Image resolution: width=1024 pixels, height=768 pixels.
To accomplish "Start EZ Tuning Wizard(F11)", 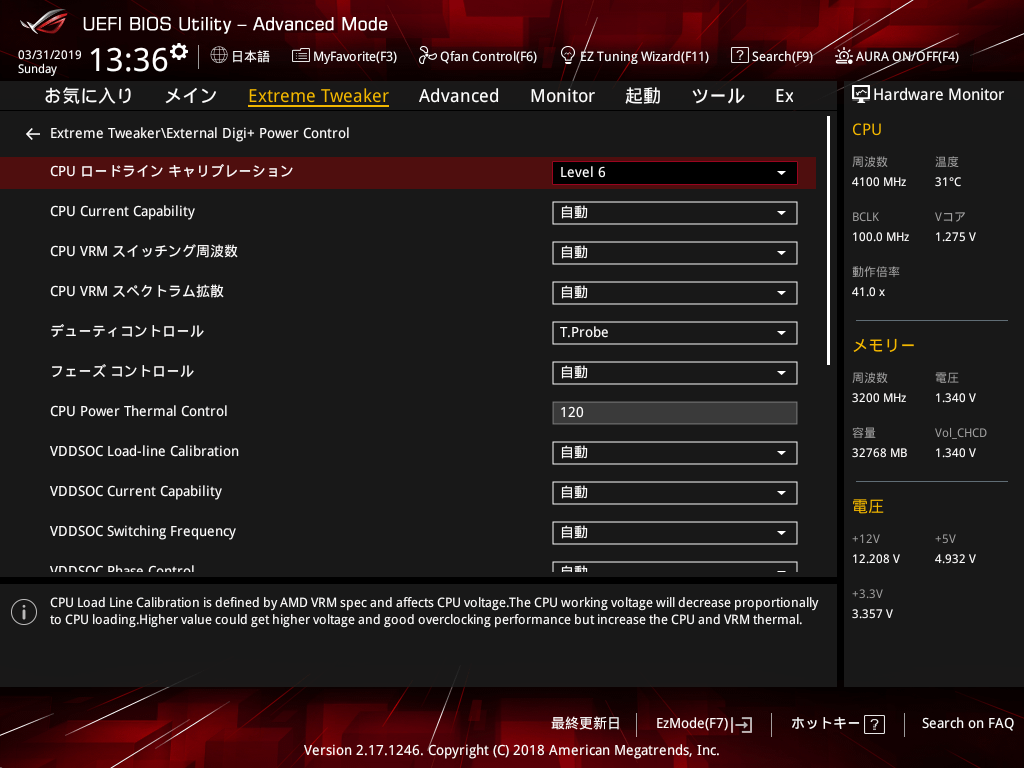I will pyautogui.click(x=635, y=56).
